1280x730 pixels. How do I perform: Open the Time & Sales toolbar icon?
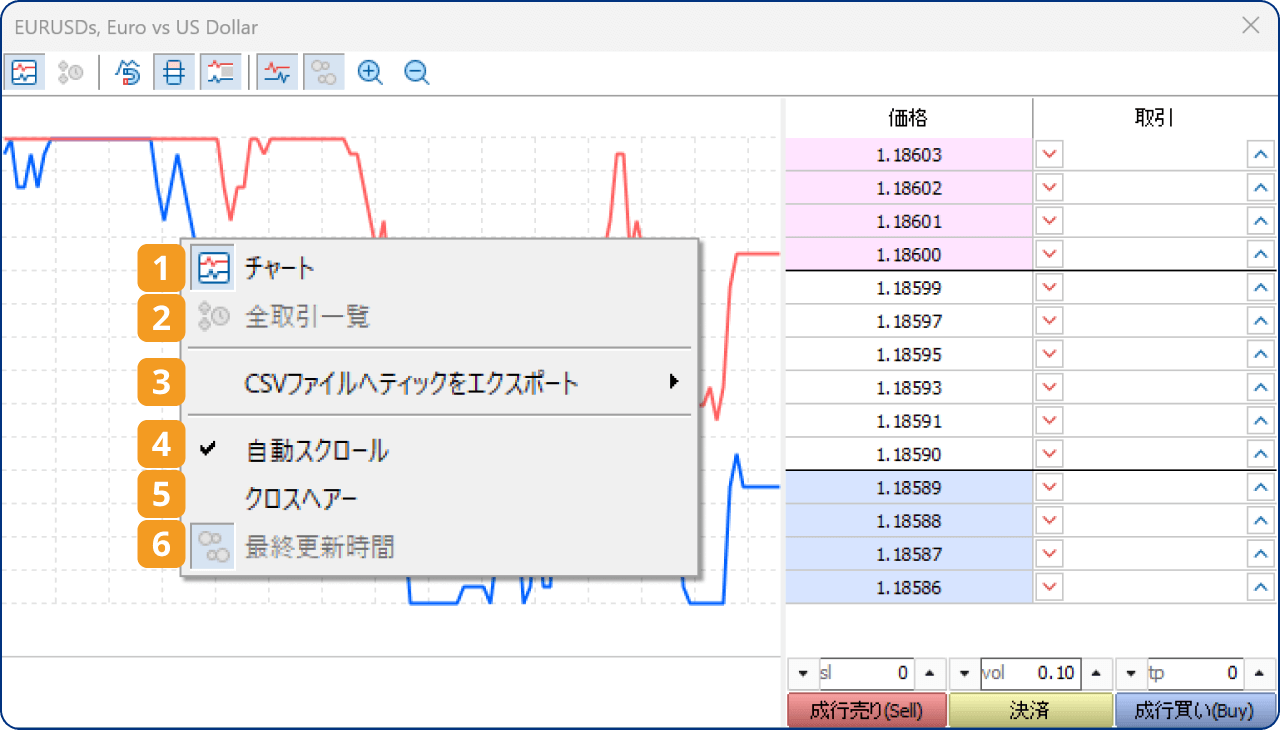point(69,71)
